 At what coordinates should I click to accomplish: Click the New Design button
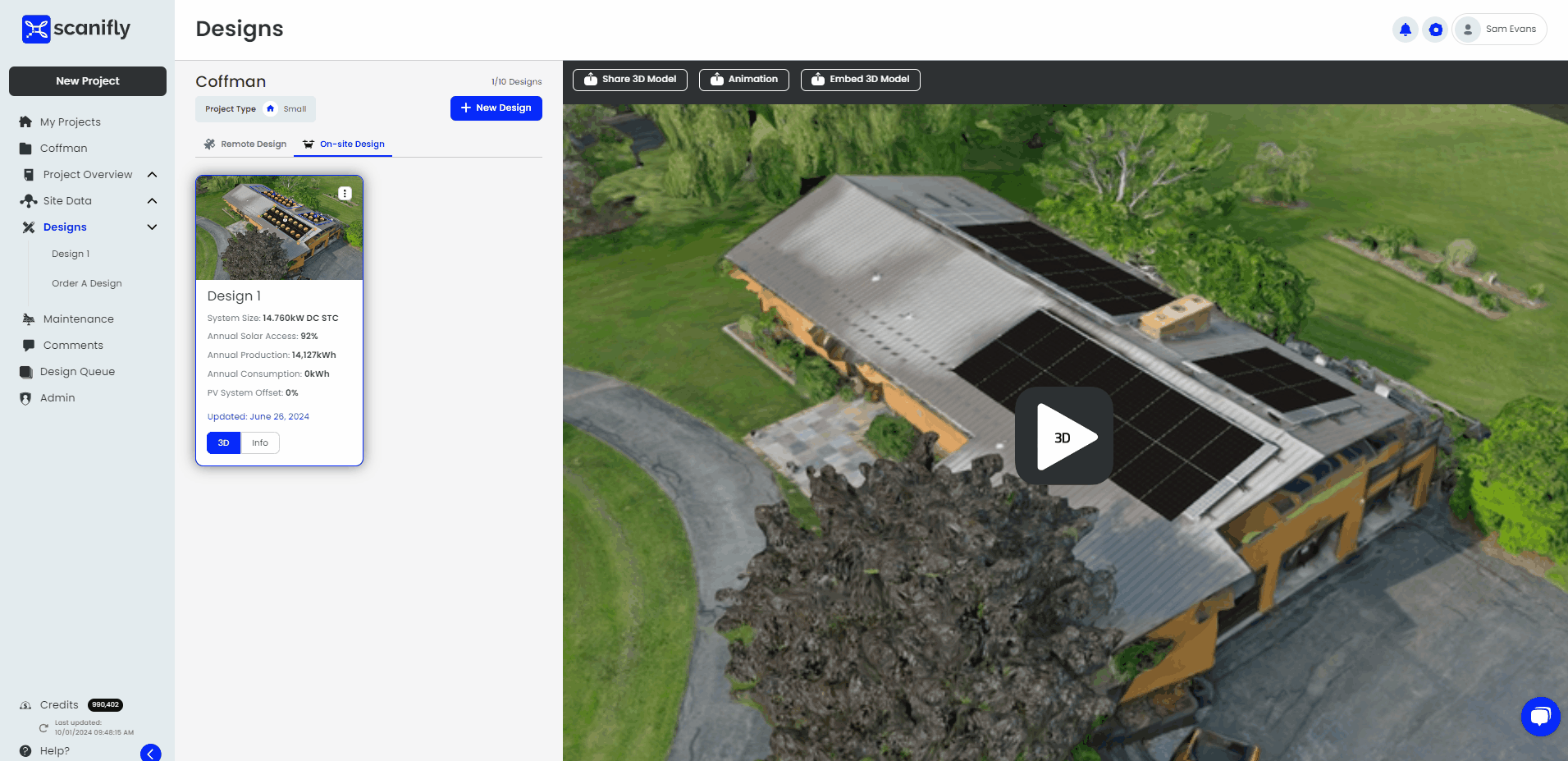[x=496, y=108]
